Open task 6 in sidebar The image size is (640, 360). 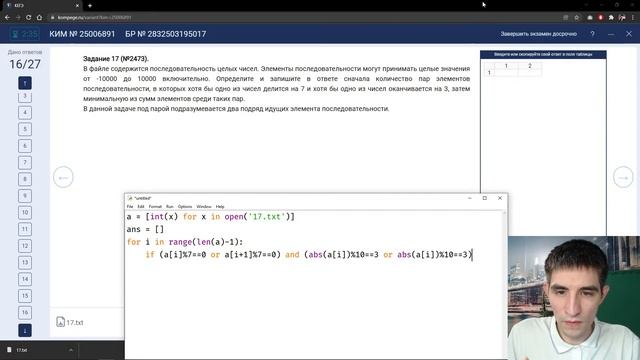[x=25, y=146]
